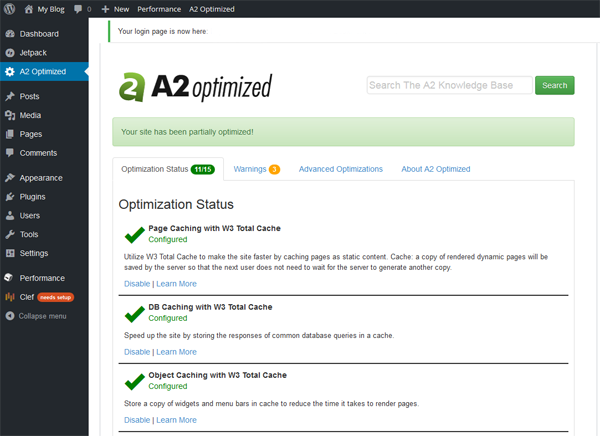Viewport: 600px width, 436px height.
Task: Click the 11/15 optimization count badge
Action: [203, 169]
